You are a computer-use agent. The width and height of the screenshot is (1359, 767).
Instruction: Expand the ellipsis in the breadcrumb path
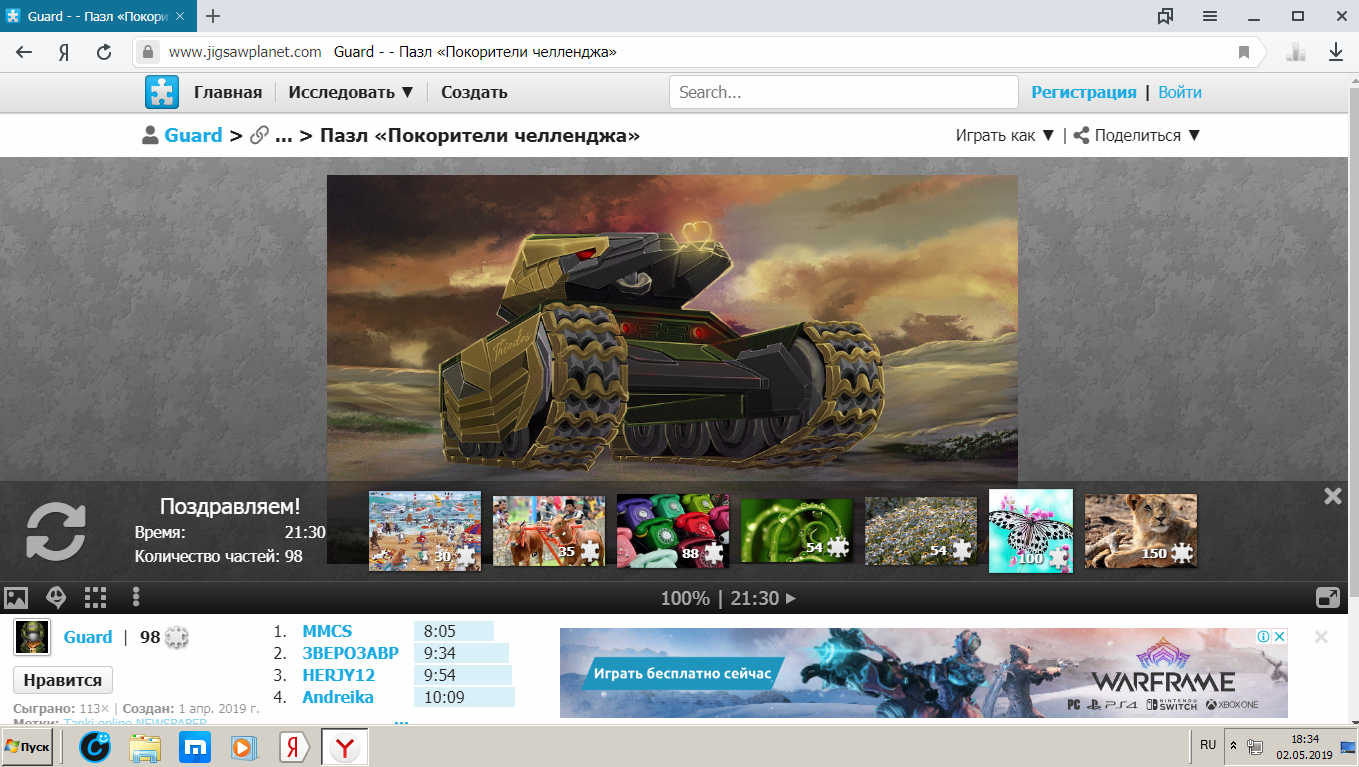(x=283, y=136)
